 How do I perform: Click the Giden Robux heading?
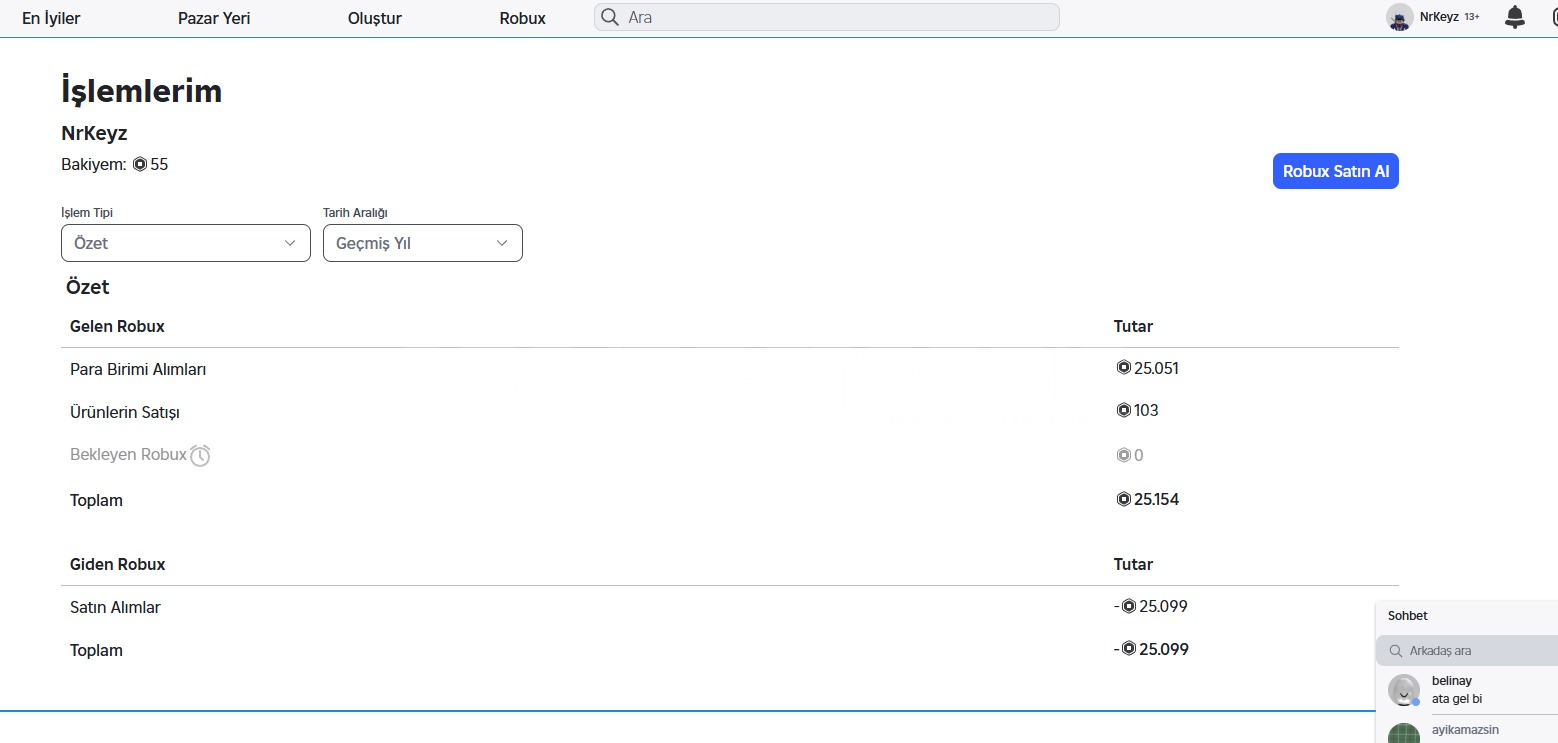[118, 564]
